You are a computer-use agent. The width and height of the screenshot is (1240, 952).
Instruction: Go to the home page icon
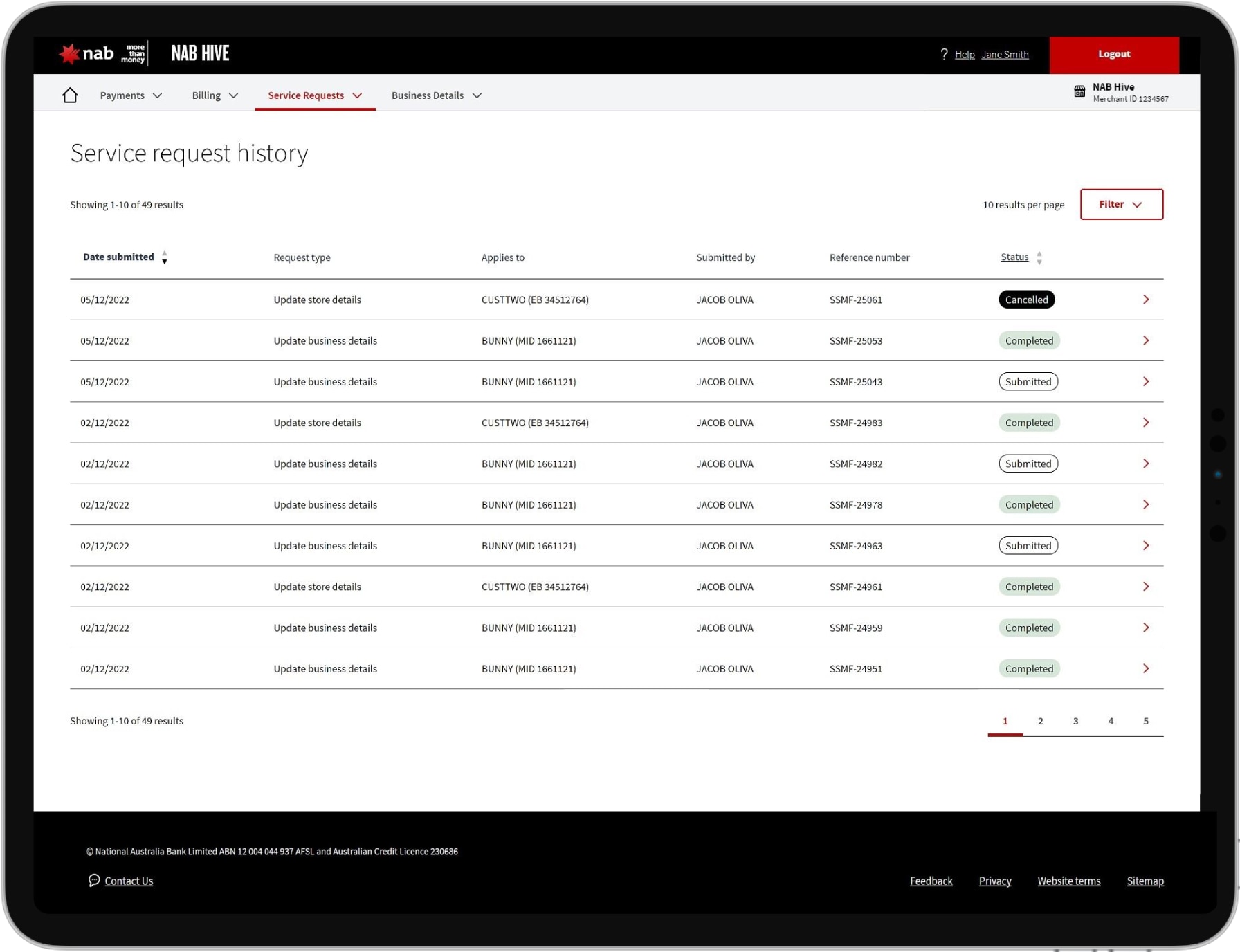pos(70,95)
